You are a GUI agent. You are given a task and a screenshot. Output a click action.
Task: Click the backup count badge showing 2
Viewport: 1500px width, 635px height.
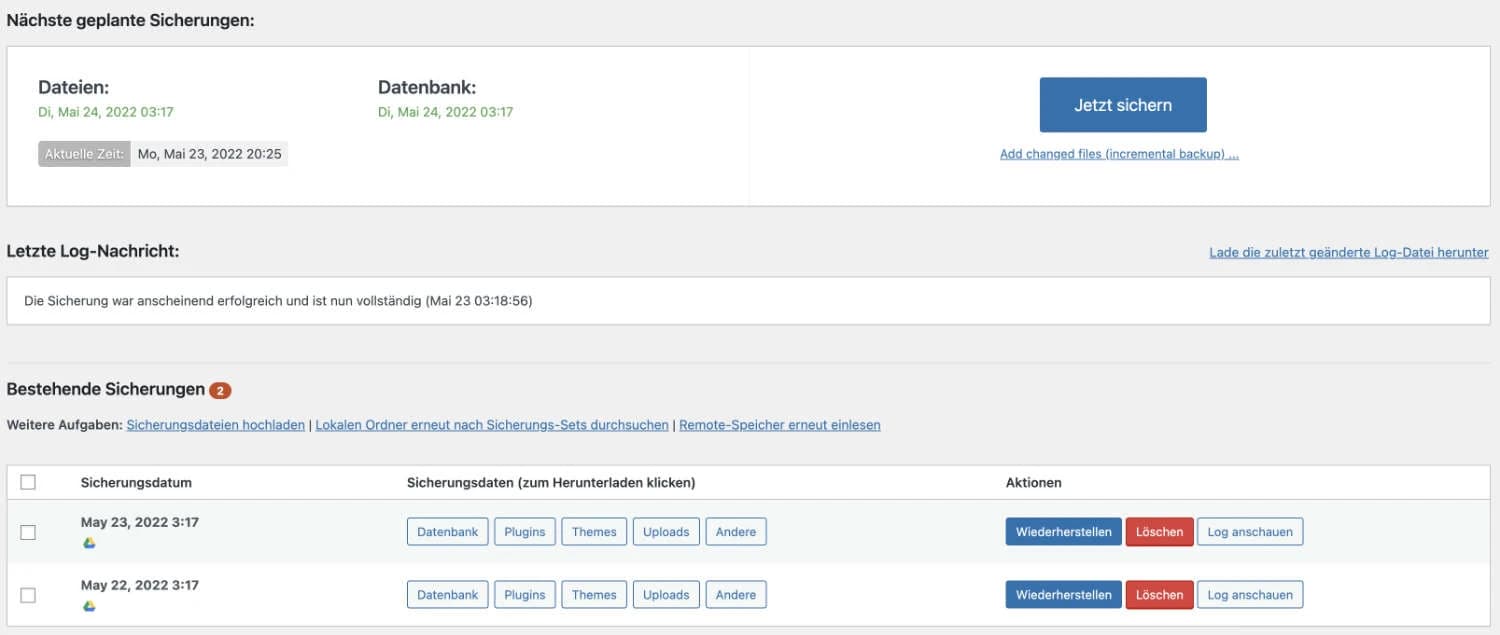point(222,390)
